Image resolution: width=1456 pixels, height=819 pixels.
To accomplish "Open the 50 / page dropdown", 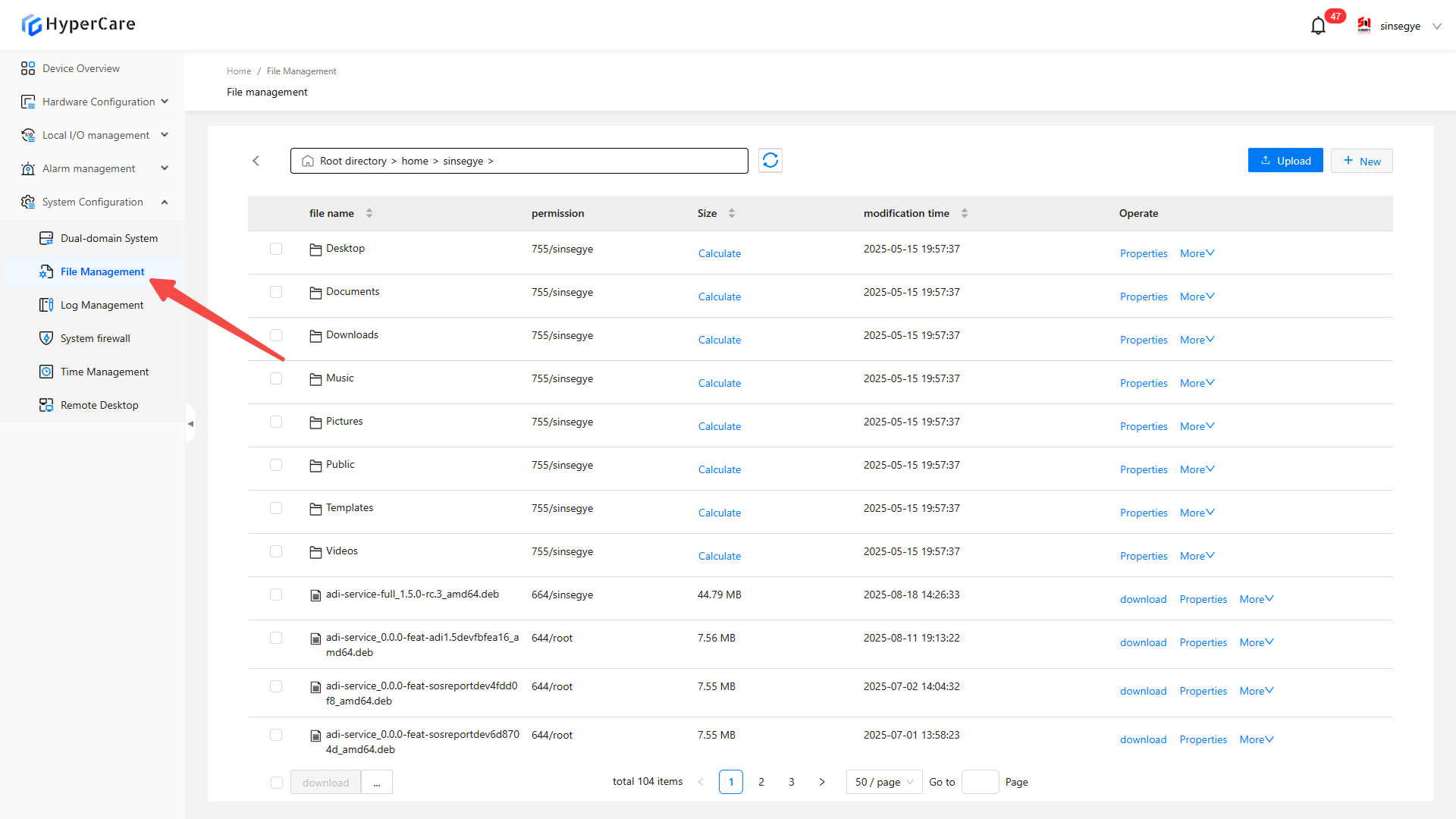I will (x=883, y=782).
